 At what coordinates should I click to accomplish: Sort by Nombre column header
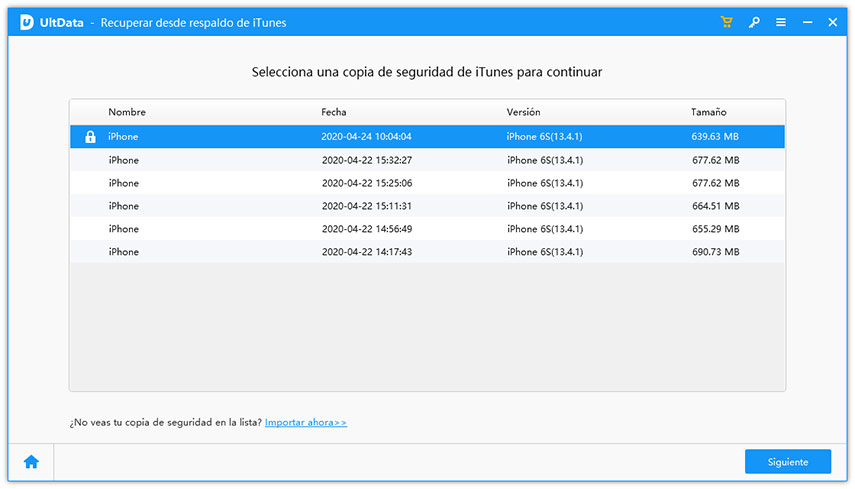pyautogui.click(x=127, y=112)
